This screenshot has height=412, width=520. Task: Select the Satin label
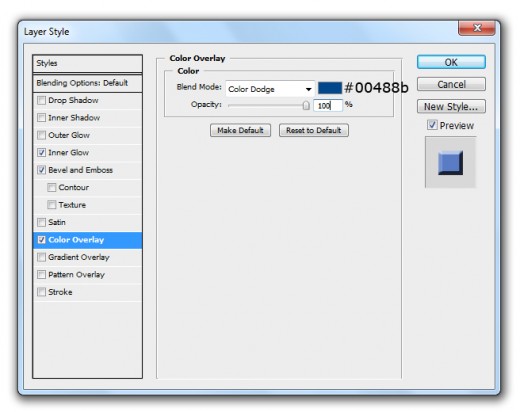[x=57, y=222]
